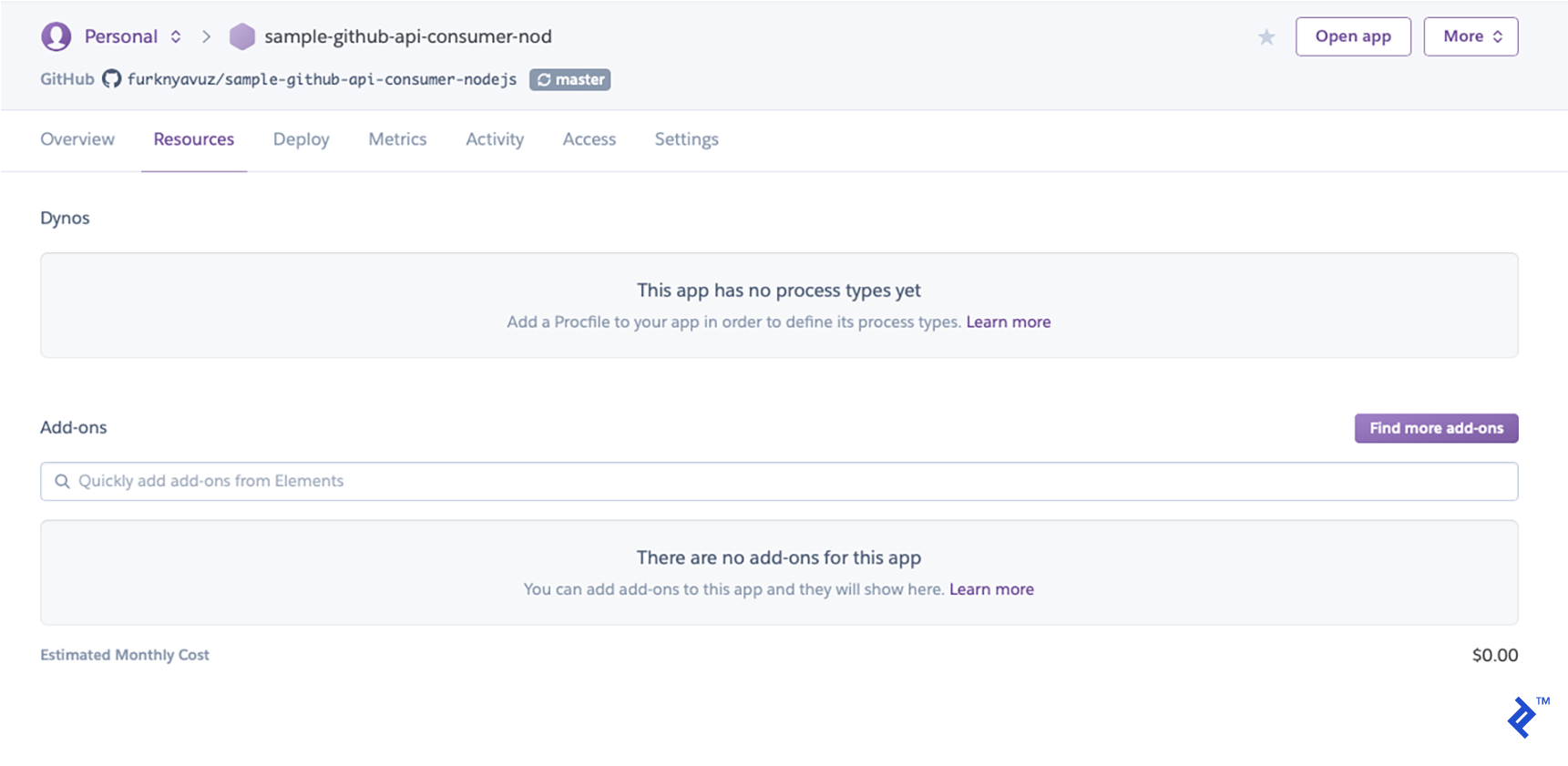Click the magnifier icon in add-ons search
The height and width of the screenshot is (766, 1568).
click(62, 481)
